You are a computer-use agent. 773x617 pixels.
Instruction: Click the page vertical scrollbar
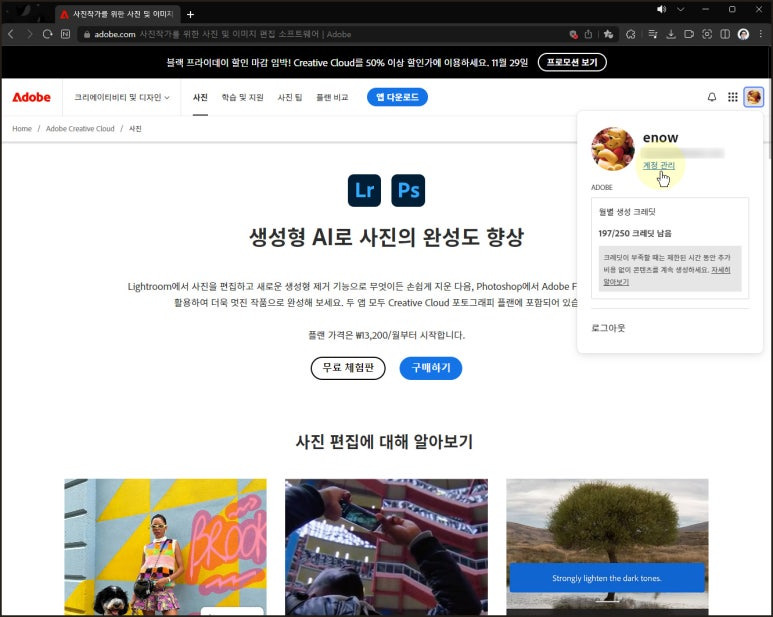coord(769,118)
